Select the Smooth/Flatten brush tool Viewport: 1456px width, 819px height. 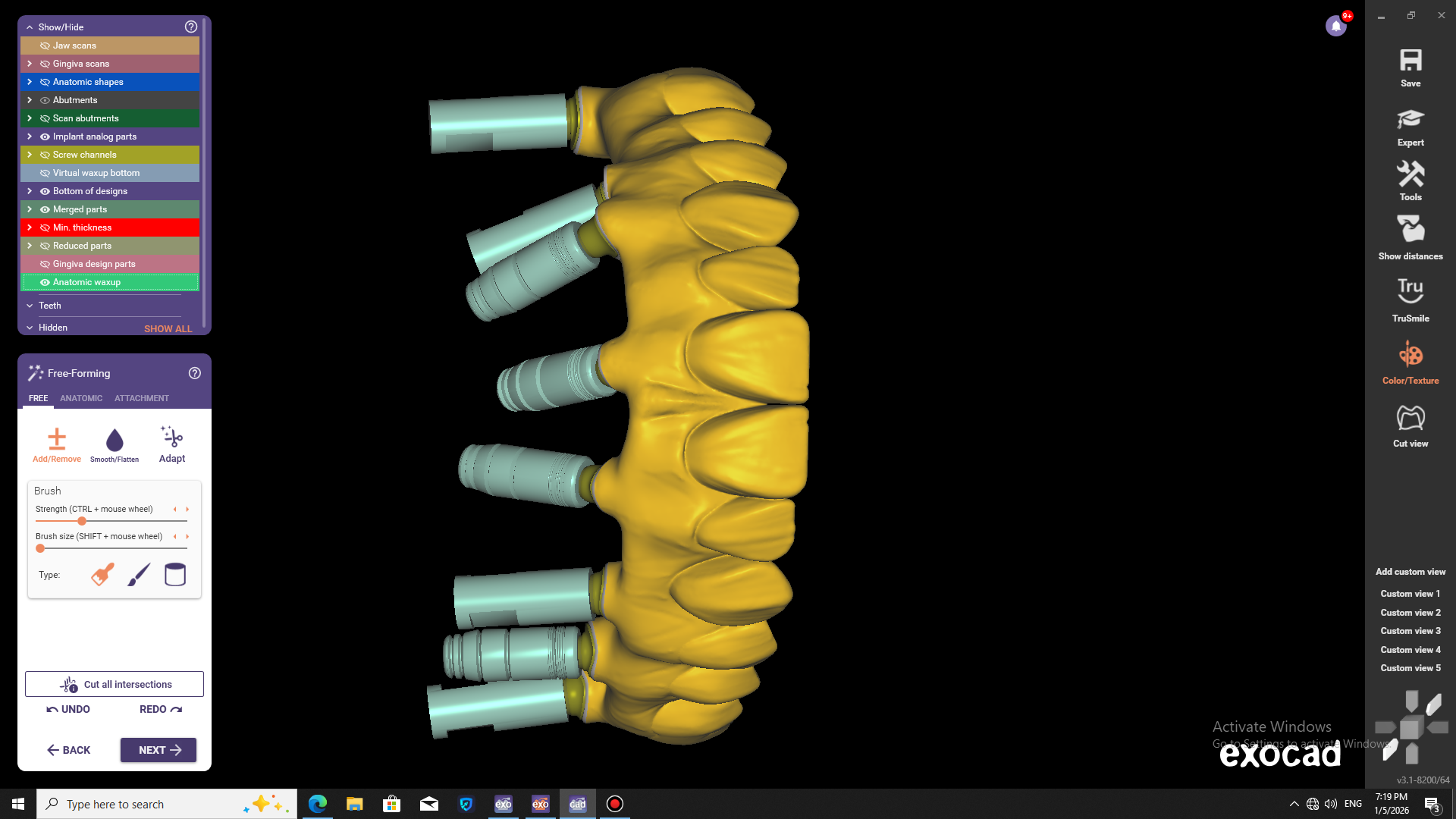coord(115,441)
